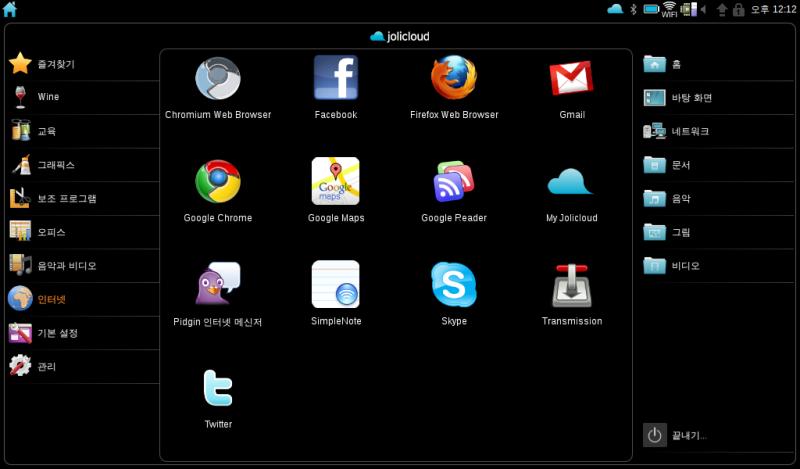The width and height of the screenshot is (800, 469).
Task: Launch Pidgin 인터넷 메신저
Action: tap(218, 284)
